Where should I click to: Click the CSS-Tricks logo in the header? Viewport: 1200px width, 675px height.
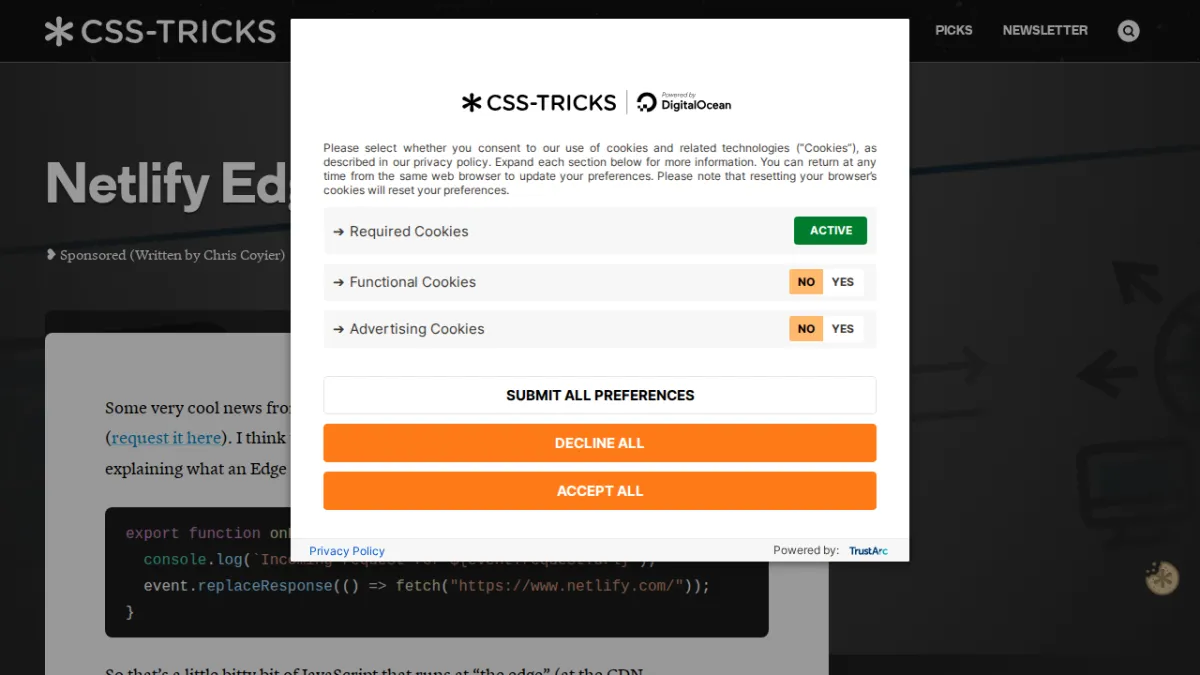(x=160, y=31)
